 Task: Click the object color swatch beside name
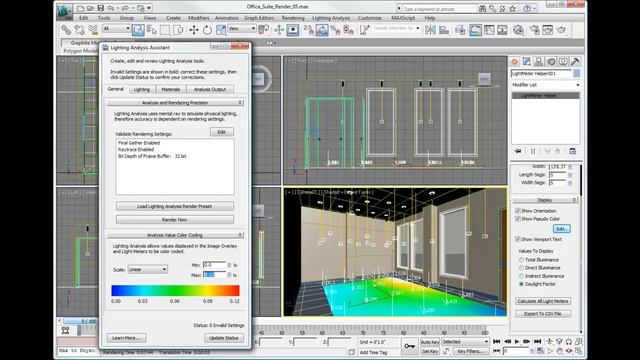coord(576,73)
